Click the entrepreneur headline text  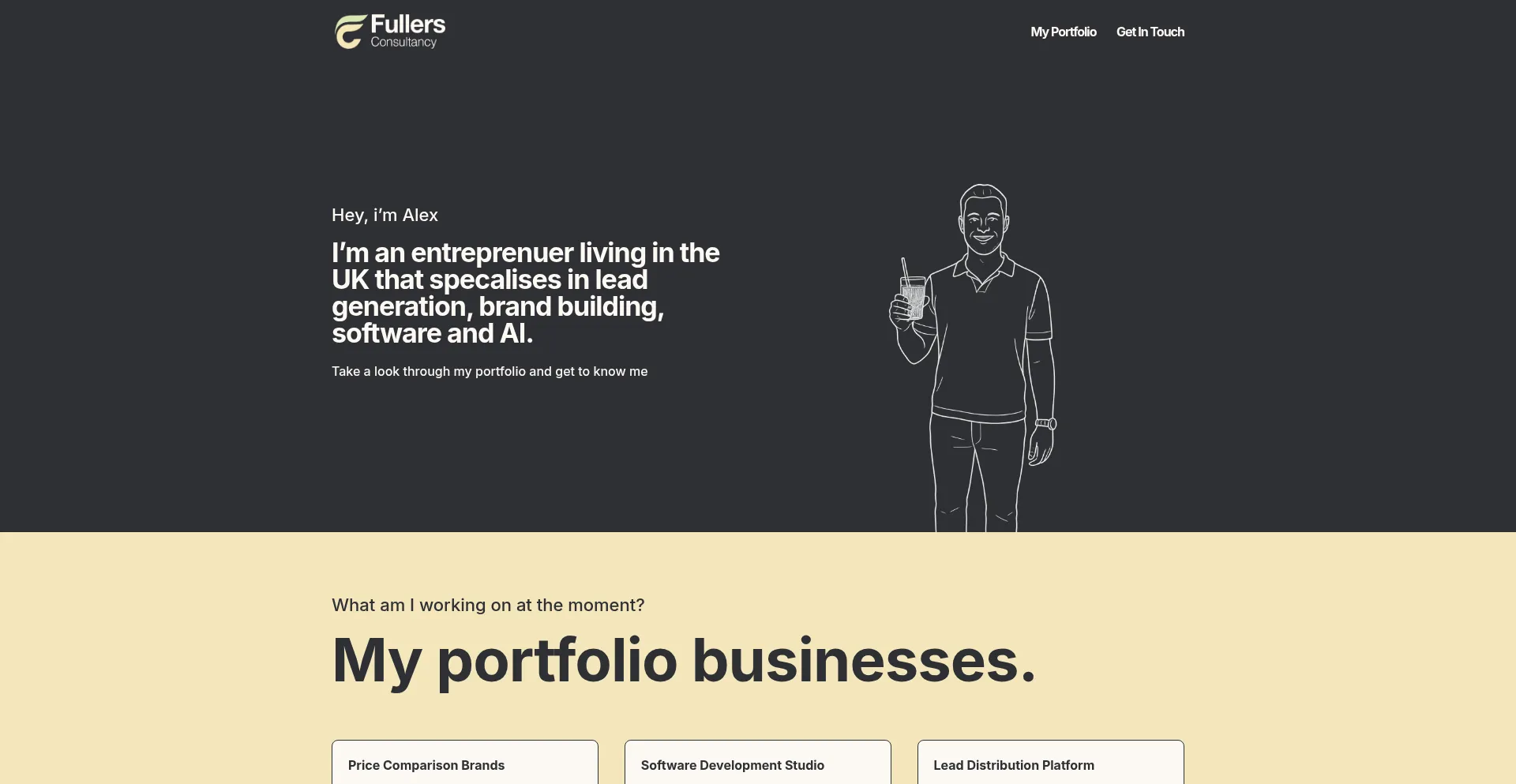[x=525, y=293]
